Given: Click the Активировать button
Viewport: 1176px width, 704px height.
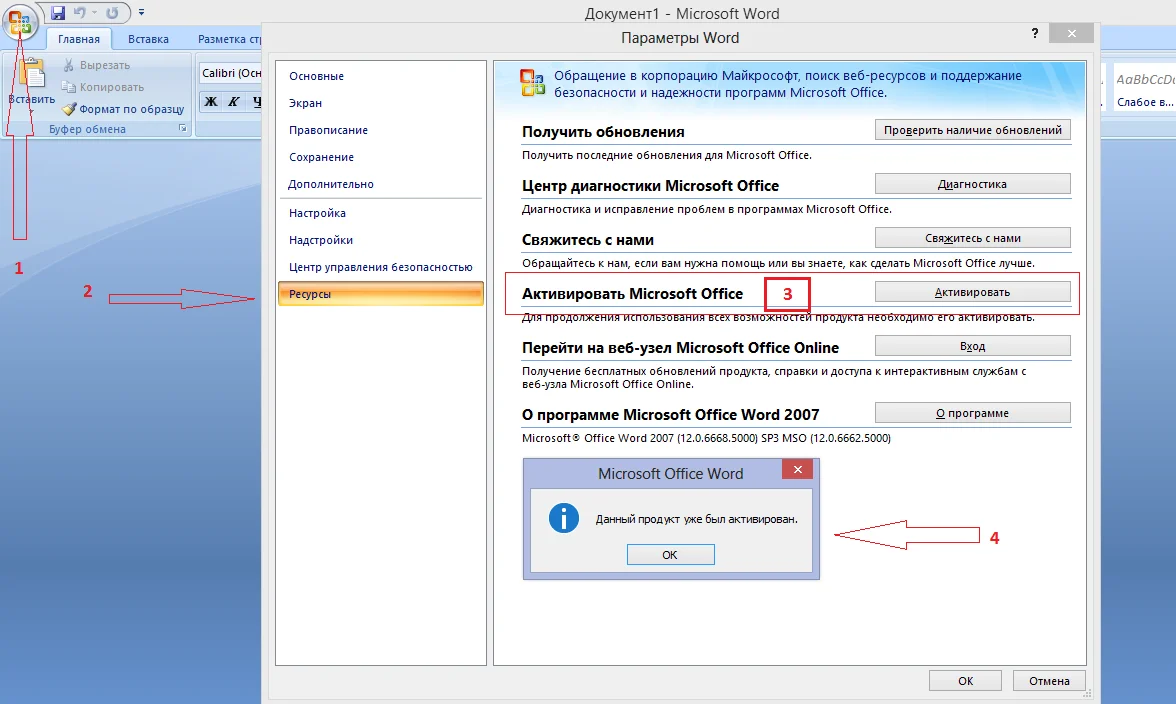Looking at the screenshot, I should (x=972, y=292).
